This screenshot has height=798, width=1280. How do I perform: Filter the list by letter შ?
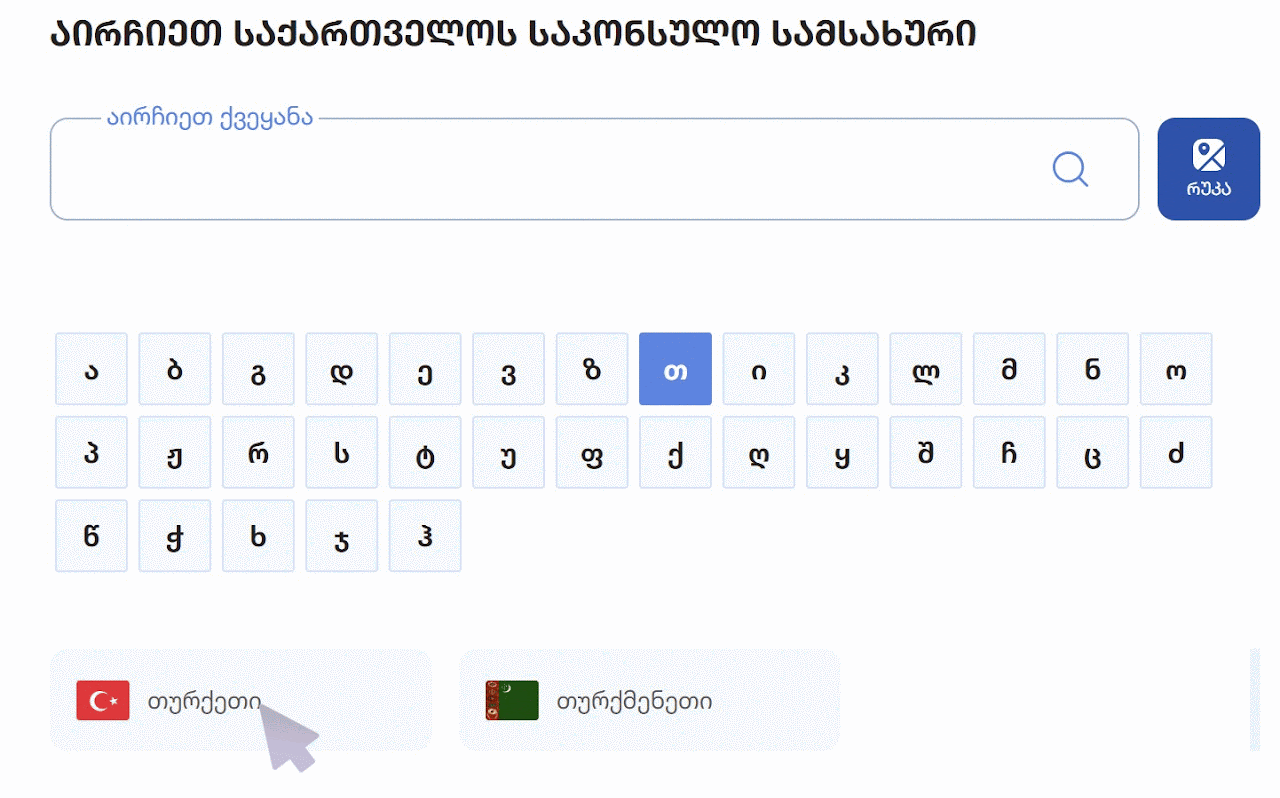(926, 452)
